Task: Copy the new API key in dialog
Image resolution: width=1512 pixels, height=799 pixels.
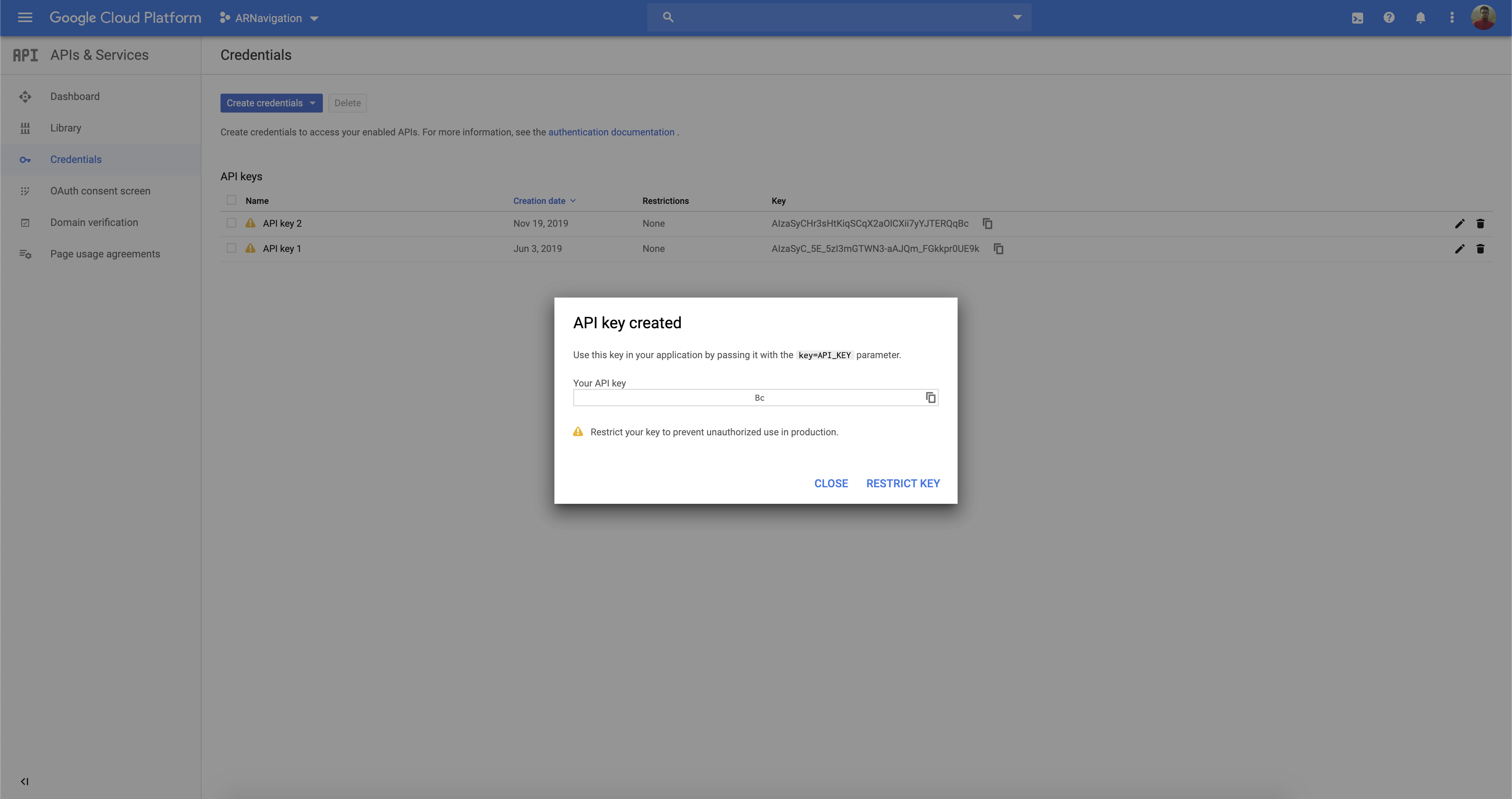Action: coord(931,398)
